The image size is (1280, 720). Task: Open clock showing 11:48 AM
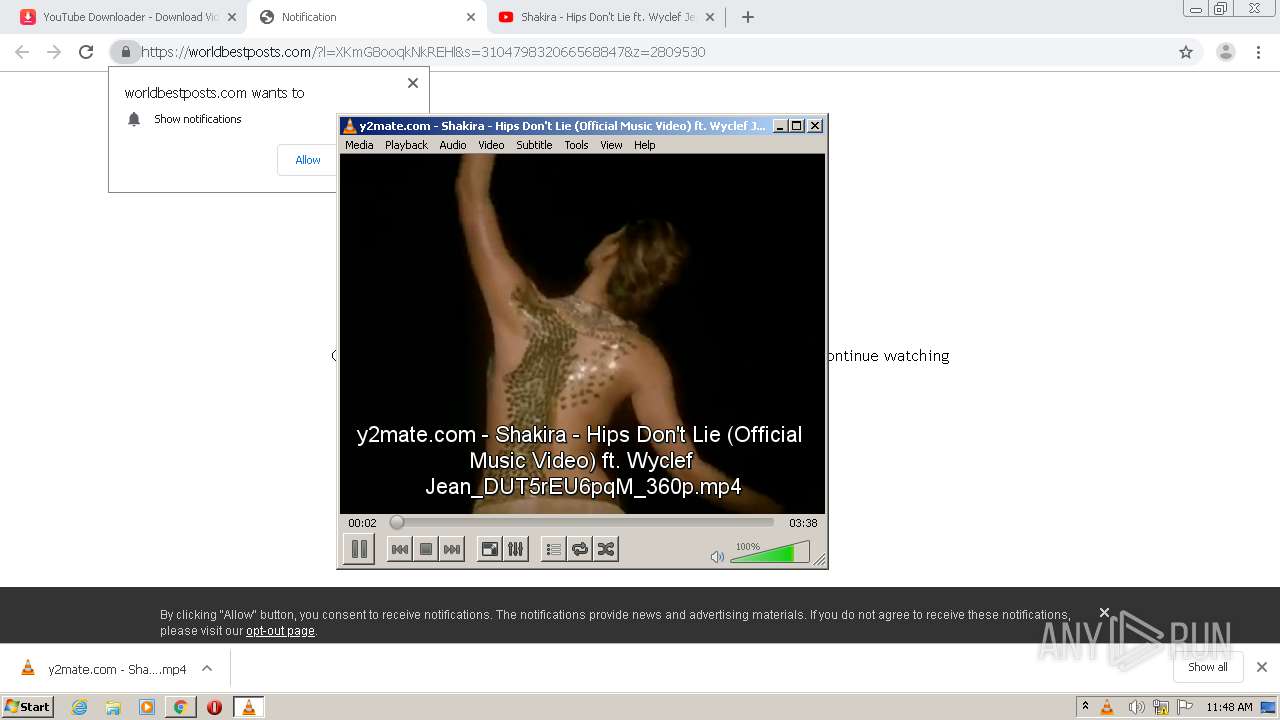tap(1229, 707)
